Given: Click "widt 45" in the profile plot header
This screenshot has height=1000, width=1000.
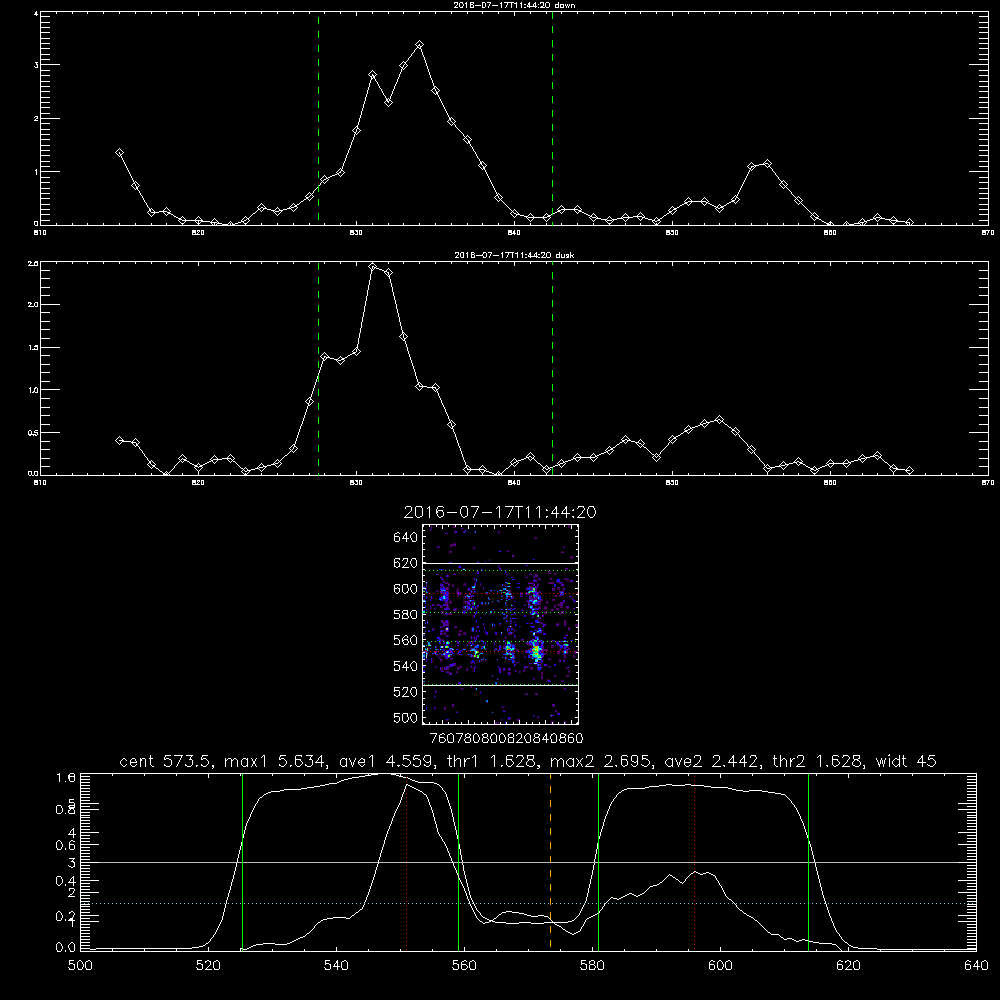Looking at the screenshot, I should tap(906, 761).
